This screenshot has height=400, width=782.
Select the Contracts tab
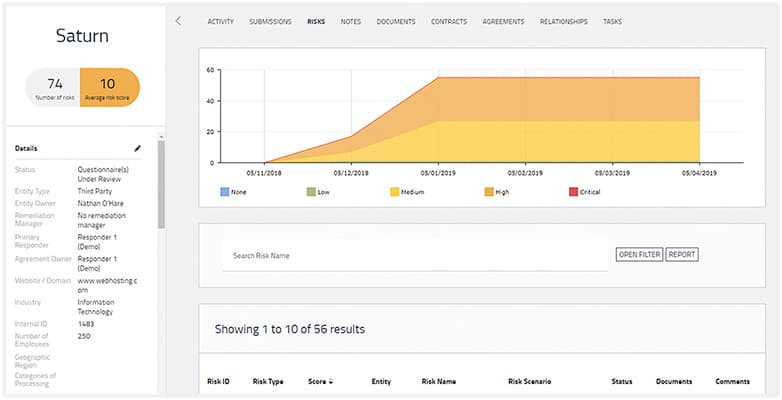[449, 21]
